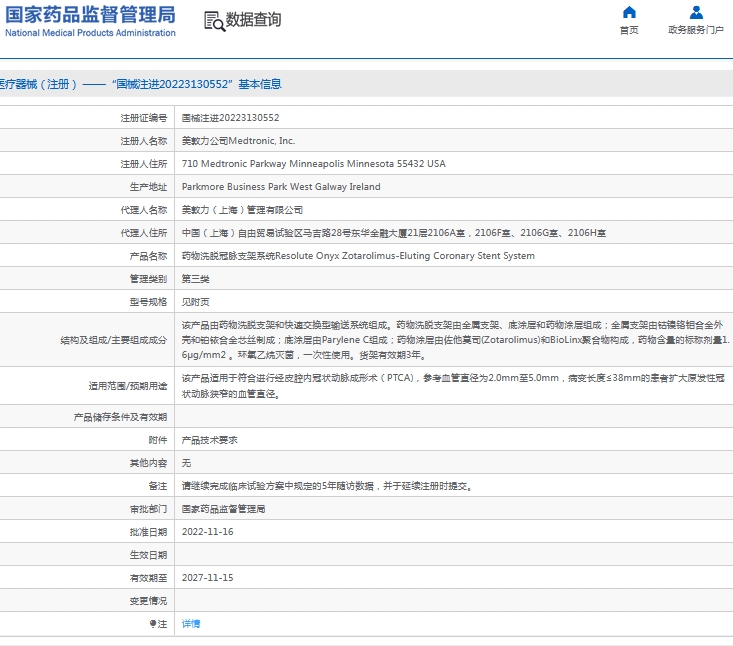This screenshot has width=733, height=646.
Task: Click the 政务服务门户 text label
Action: tap(696, 30)
